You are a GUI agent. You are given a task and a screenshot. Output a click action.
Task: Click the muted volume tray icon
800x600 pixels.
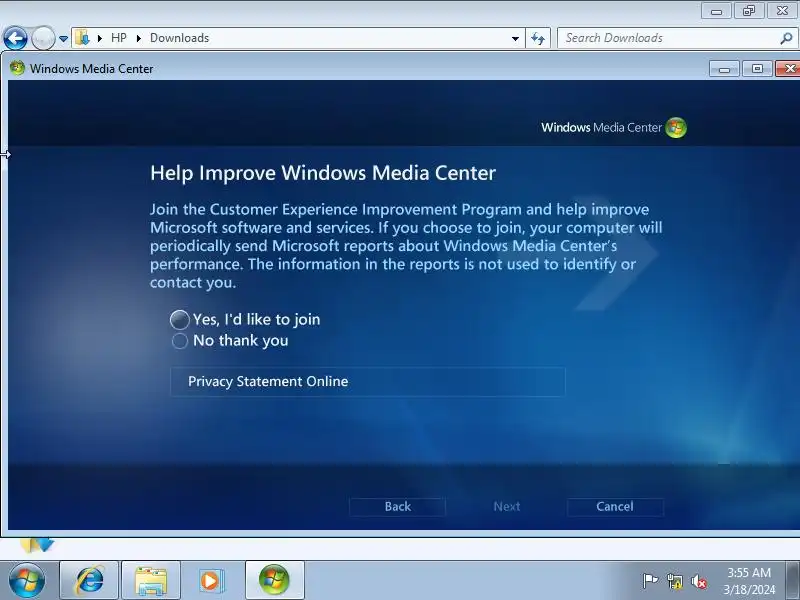pos(699,581)
